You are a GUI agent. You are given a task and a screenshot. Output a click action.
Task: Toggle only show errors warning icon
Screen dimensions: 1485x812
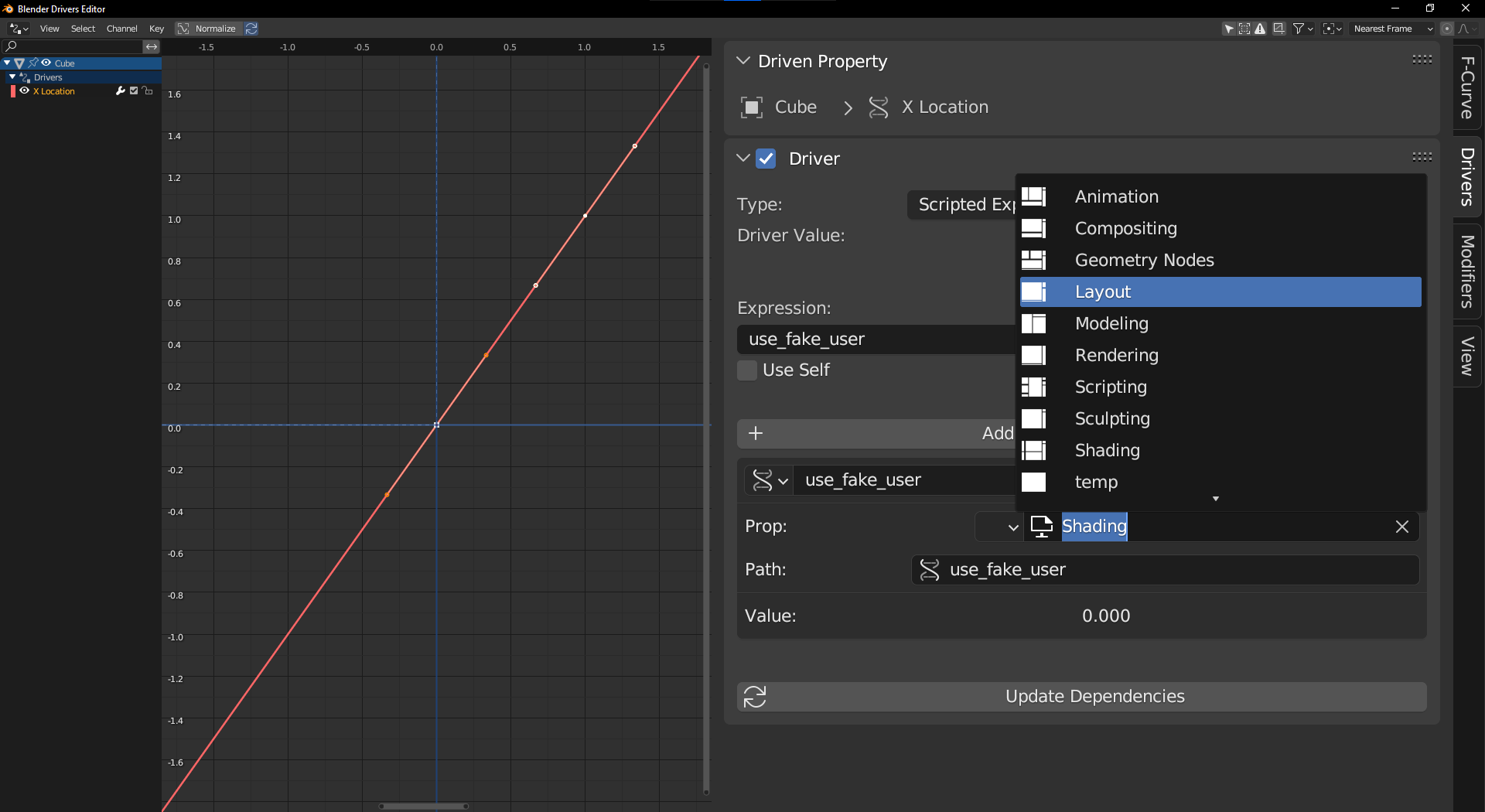pyautogui.click(x=1261, y=29)
